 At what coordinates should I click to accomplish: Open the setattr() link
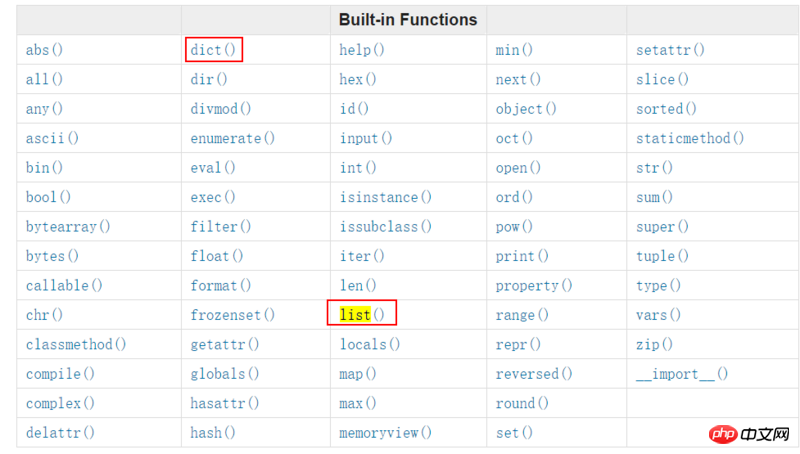670,50
